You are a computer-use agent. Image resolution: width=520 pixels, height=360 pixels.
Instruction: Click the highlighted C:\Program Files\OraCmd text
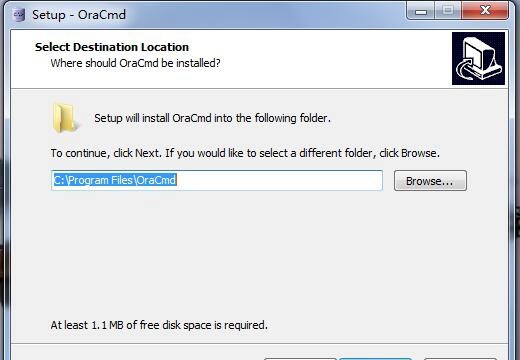[115, 180]
